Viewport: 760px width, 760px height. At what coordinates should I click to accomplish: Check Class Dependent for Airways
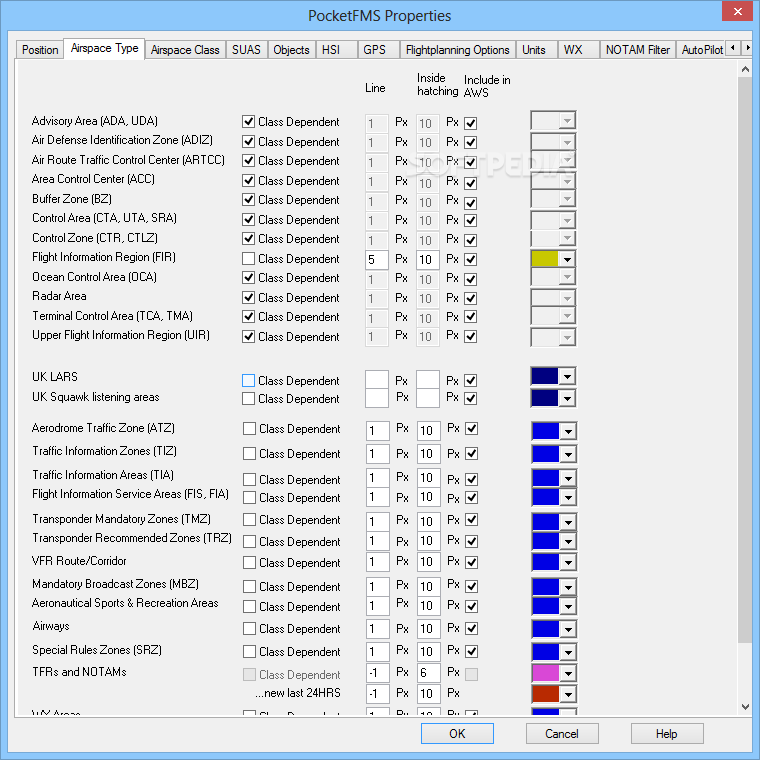pos(250,629)
